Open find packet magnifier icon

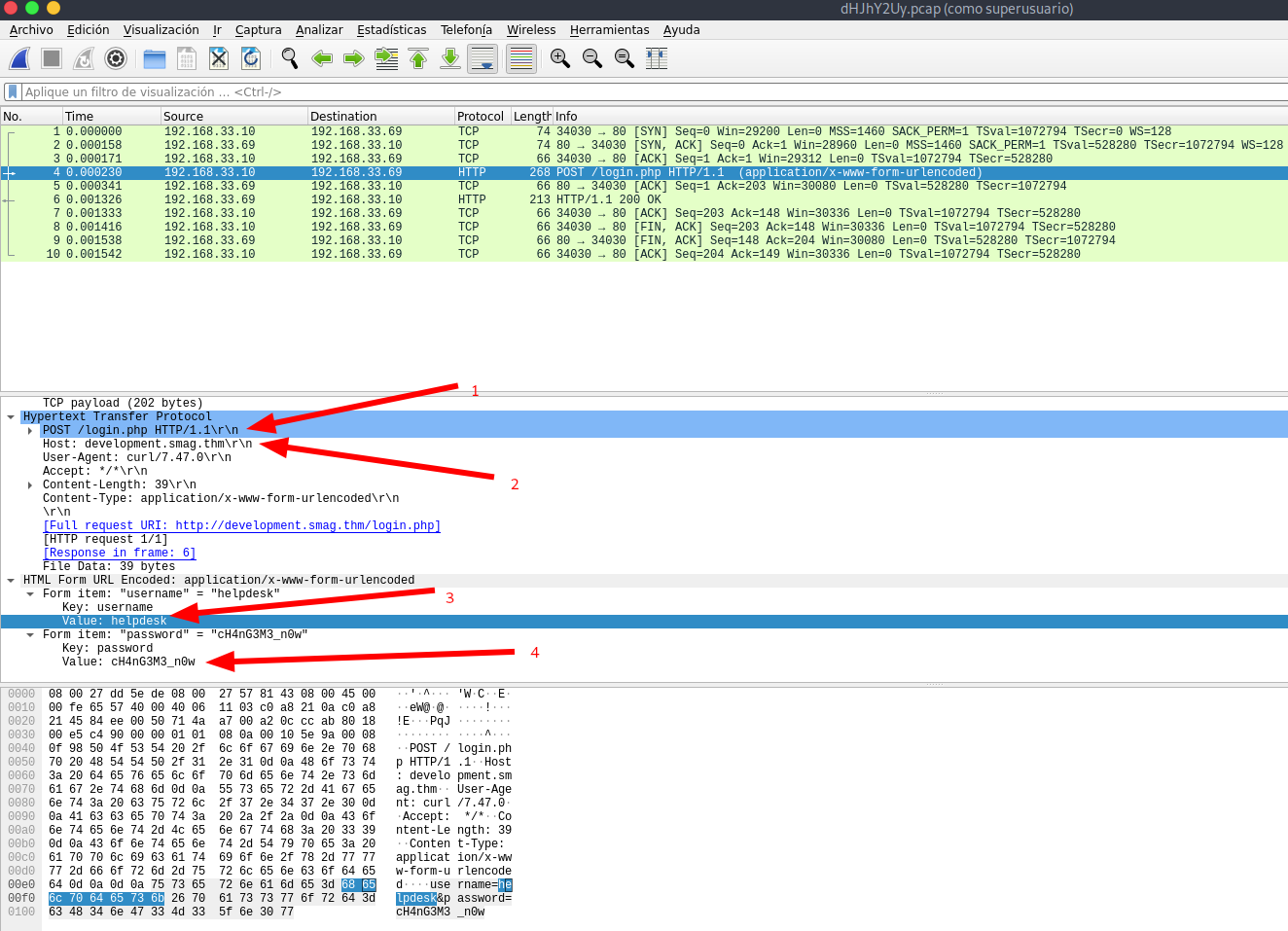[290, 58]
